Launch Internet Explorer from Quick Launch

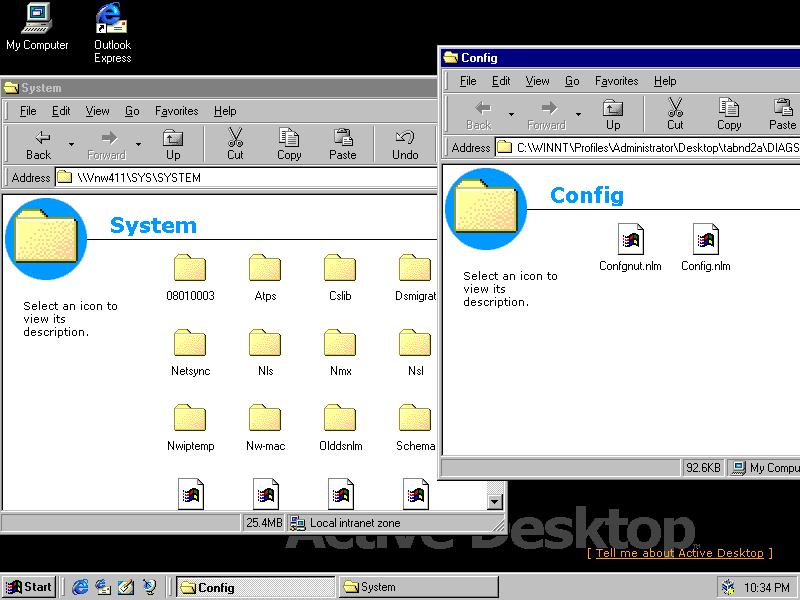80,587
